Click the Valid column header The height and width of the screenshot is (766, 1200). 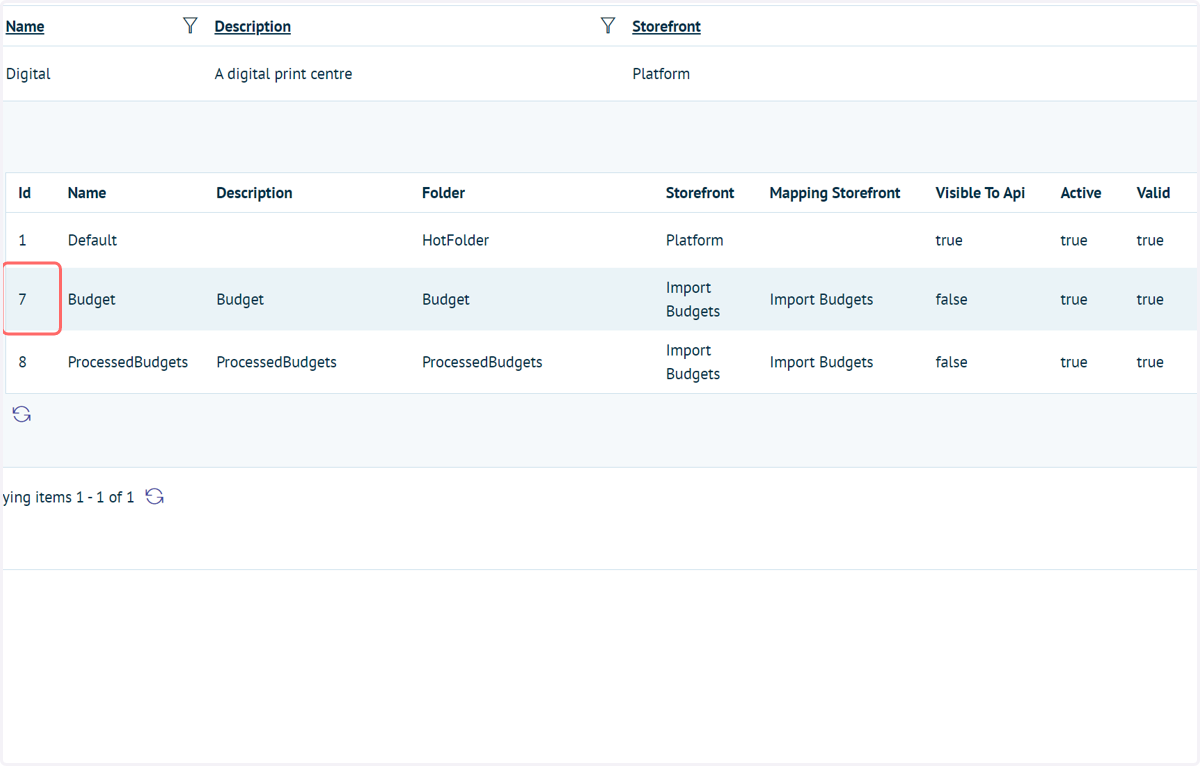tap(1153, 193)
